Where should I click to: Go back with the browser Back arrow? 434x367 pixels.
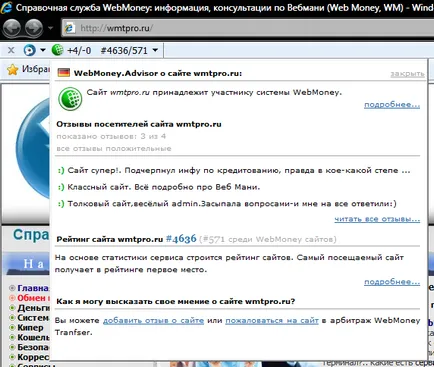(12, 28)
